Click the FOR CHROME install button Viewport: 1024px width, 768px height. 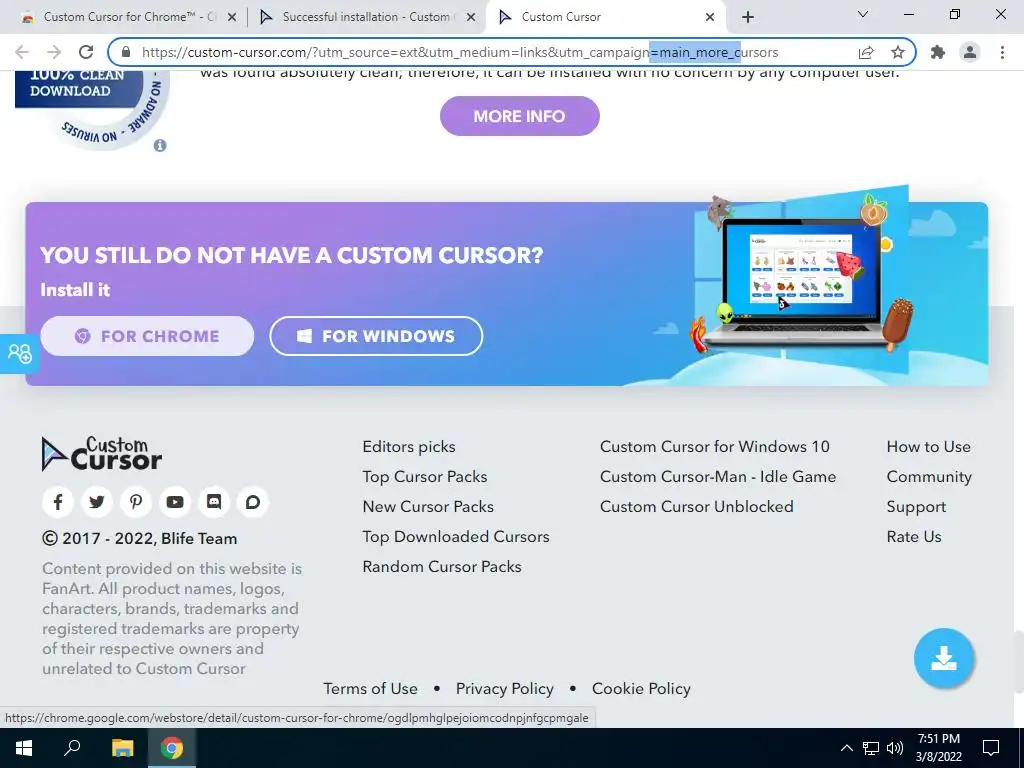point(147,336)
